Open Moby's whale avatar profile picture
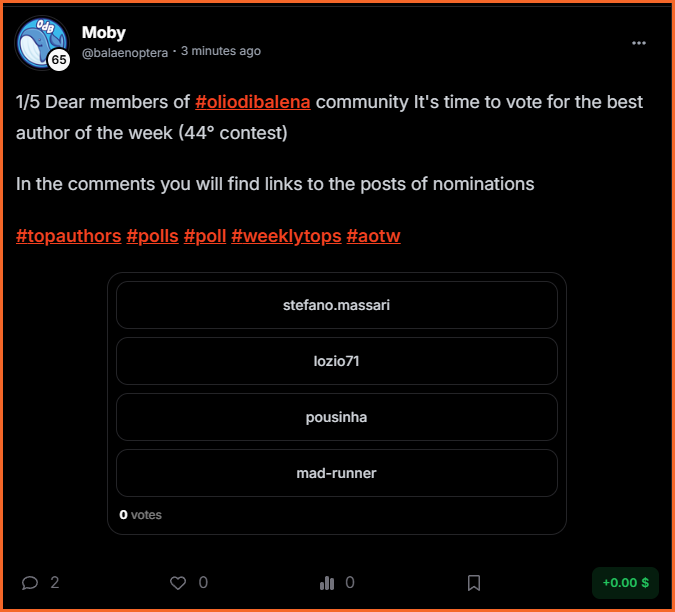This screenshot has width=675, height=612. pos(42,43)
